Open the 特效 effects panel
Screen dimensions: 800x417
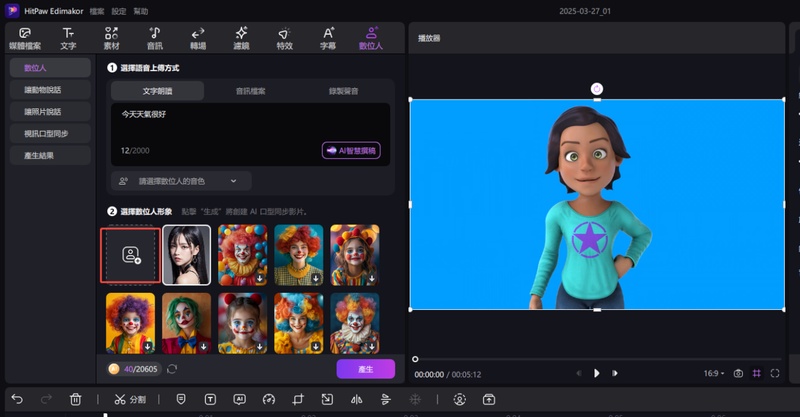point(285,39)
